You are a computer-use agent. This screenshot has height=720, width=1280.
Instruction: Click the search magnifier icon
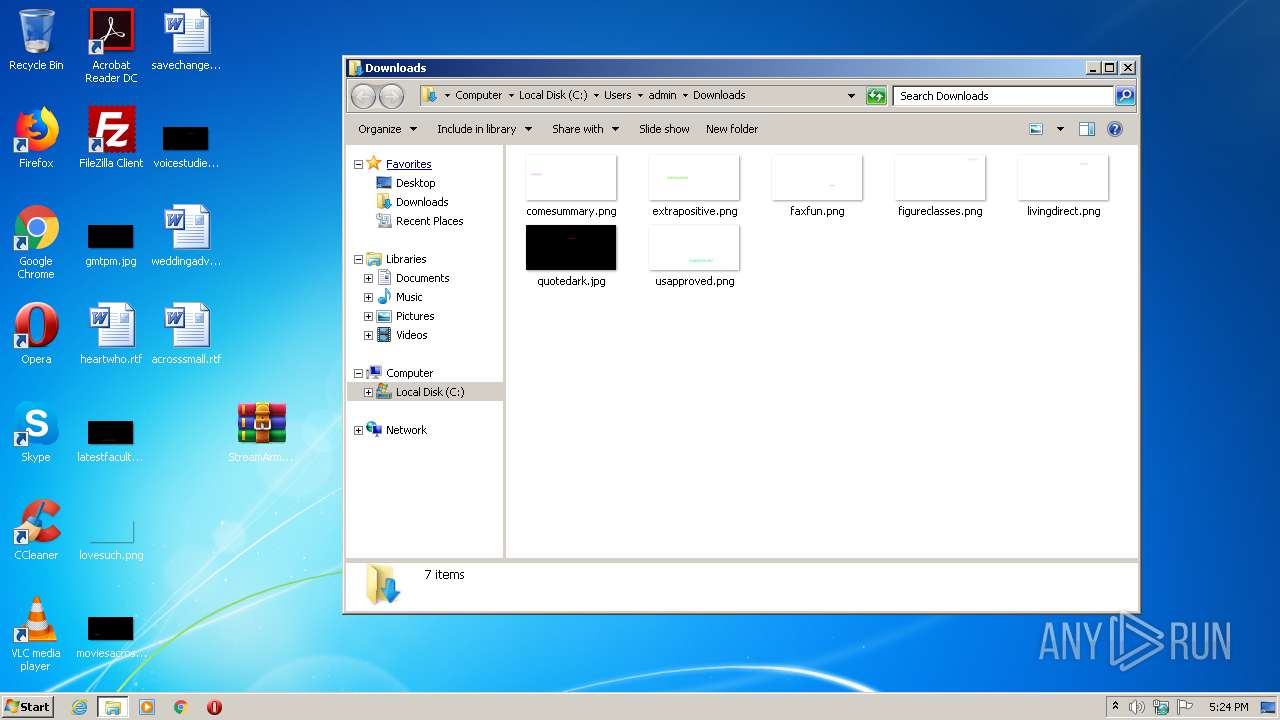[x=1125, y=96]
